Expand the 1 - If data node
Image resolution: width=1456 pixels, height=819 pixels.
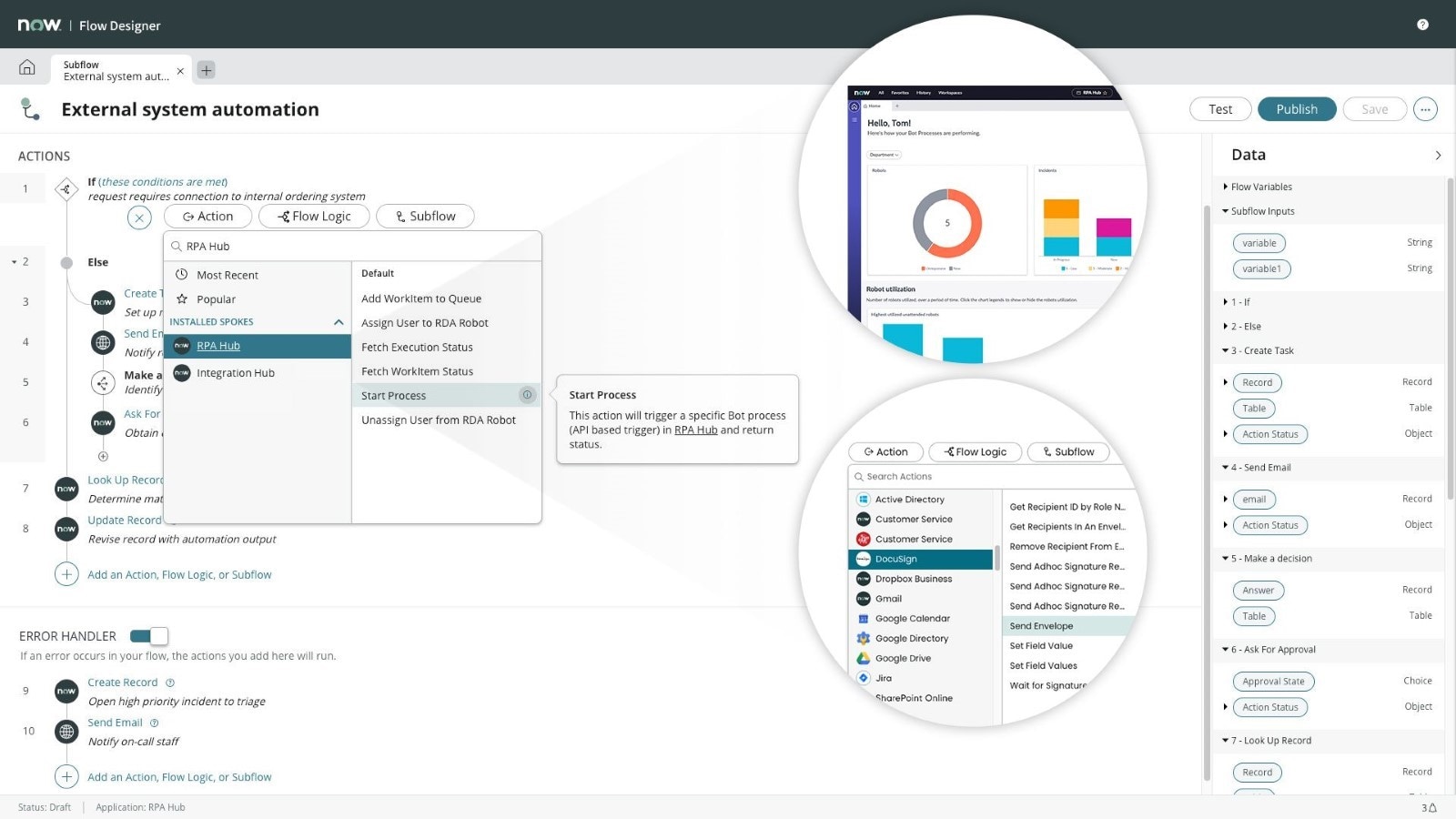pyautogui.click(x=1225, y=302)
